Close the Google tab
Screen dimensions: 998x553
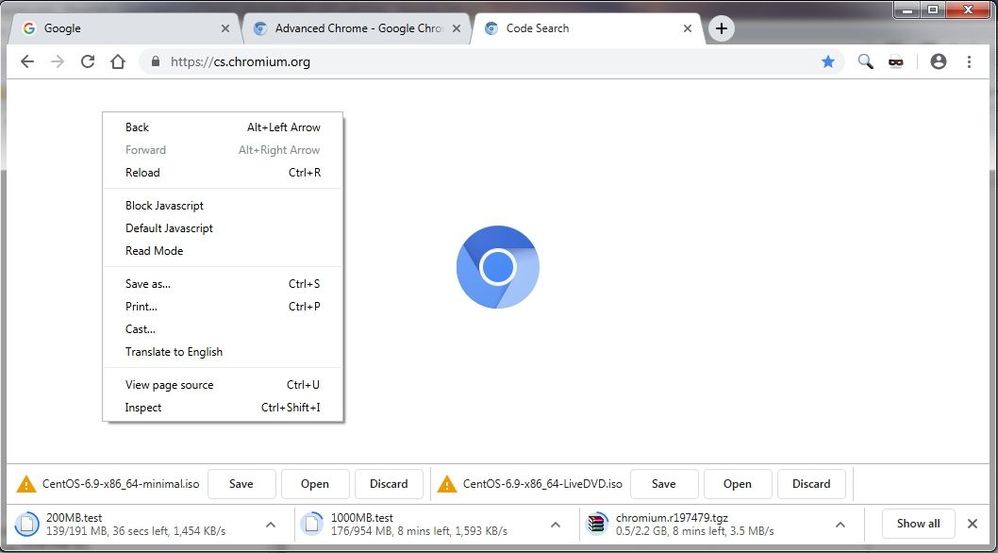pos(225,29)
